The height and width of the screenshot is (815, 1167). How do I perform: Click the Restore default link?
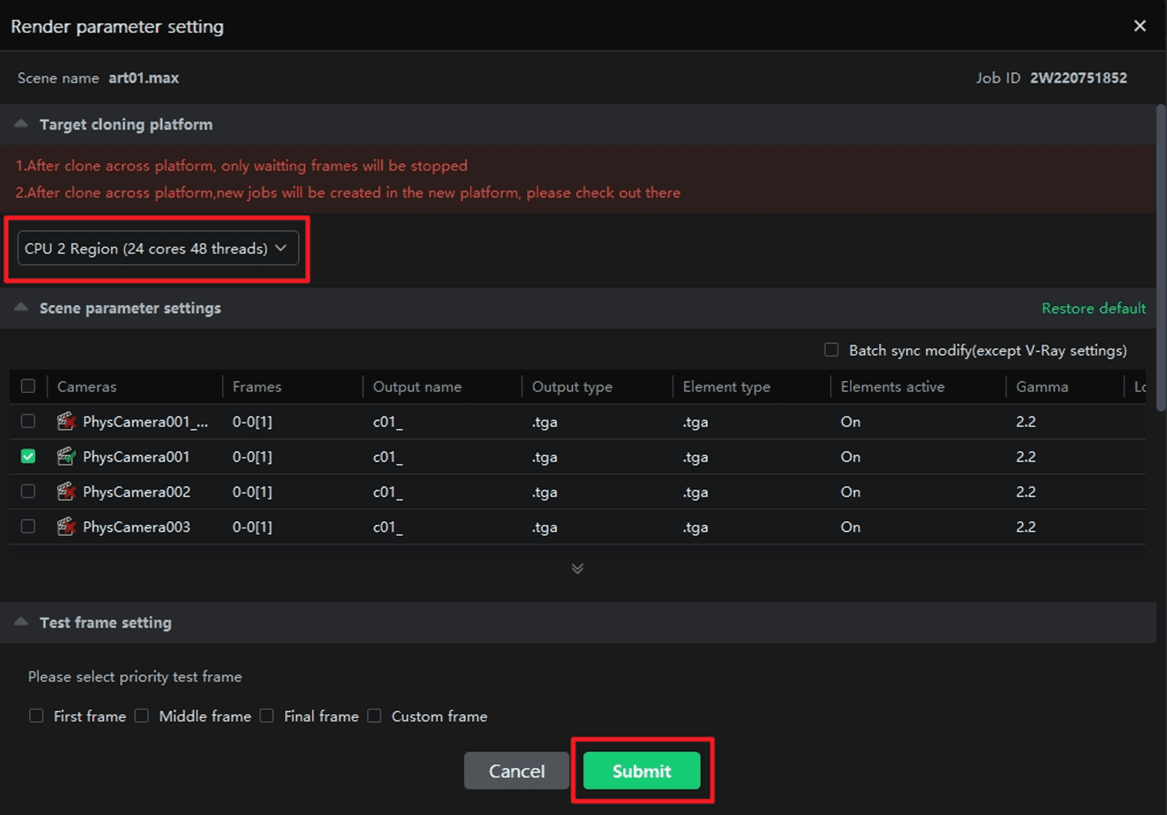[1093, 308]
